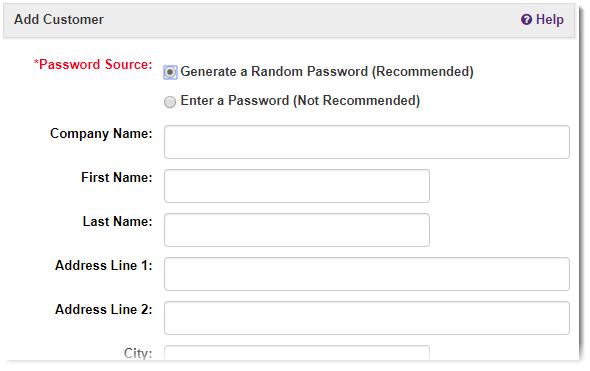Click the Address Line 1 label

104,266
